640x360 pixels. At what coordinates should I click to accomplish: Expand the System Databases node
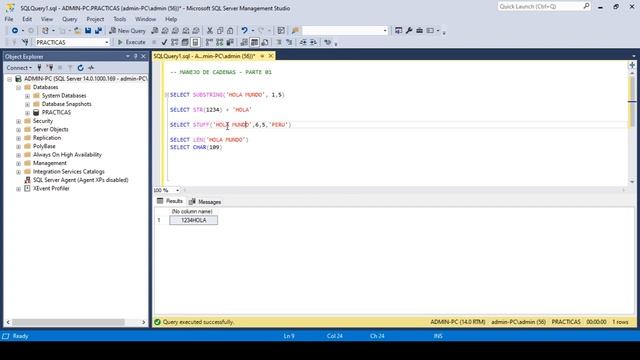27,96
